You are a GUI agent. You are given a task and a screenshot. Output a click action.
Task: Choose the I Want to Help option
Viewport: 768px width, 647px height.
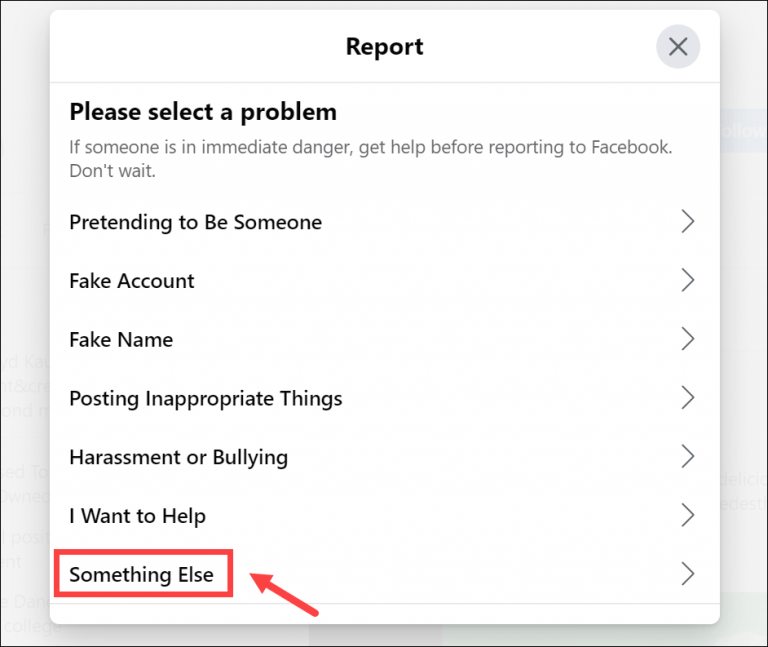pos(137,516)
